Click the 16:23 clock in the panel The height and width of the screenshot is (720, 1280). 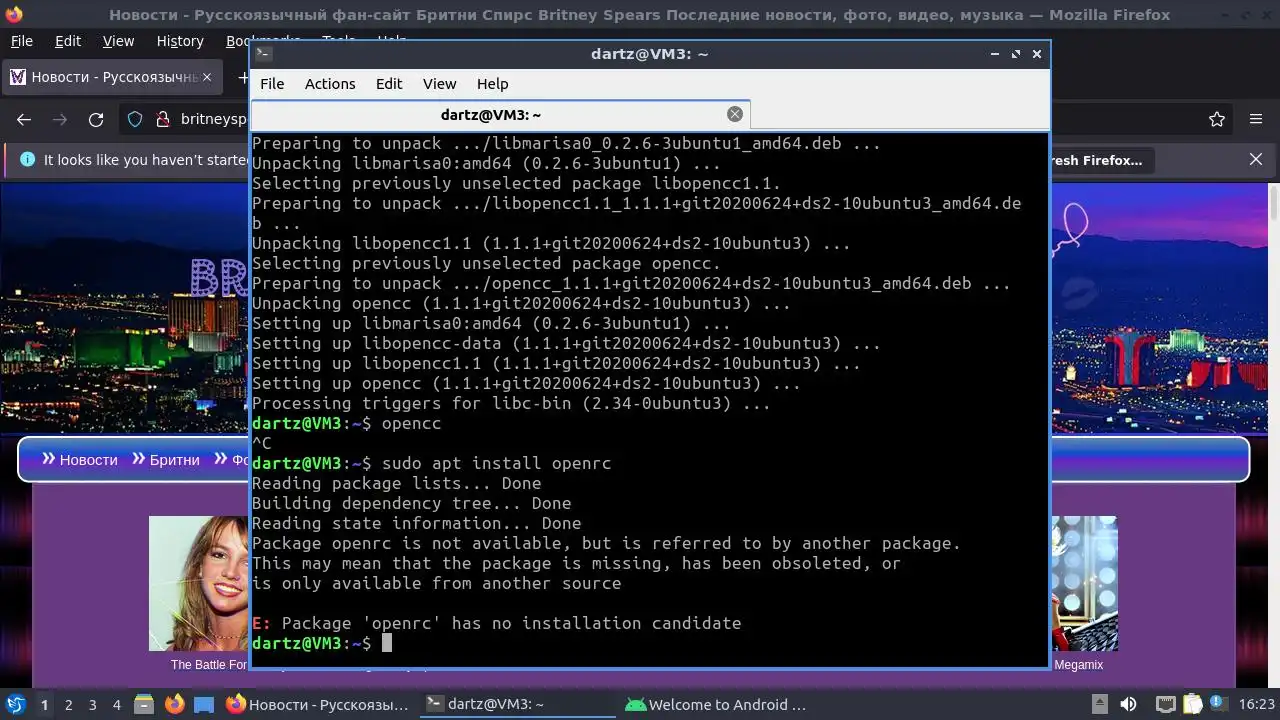pyautogui.click(x=1256, y=704)
